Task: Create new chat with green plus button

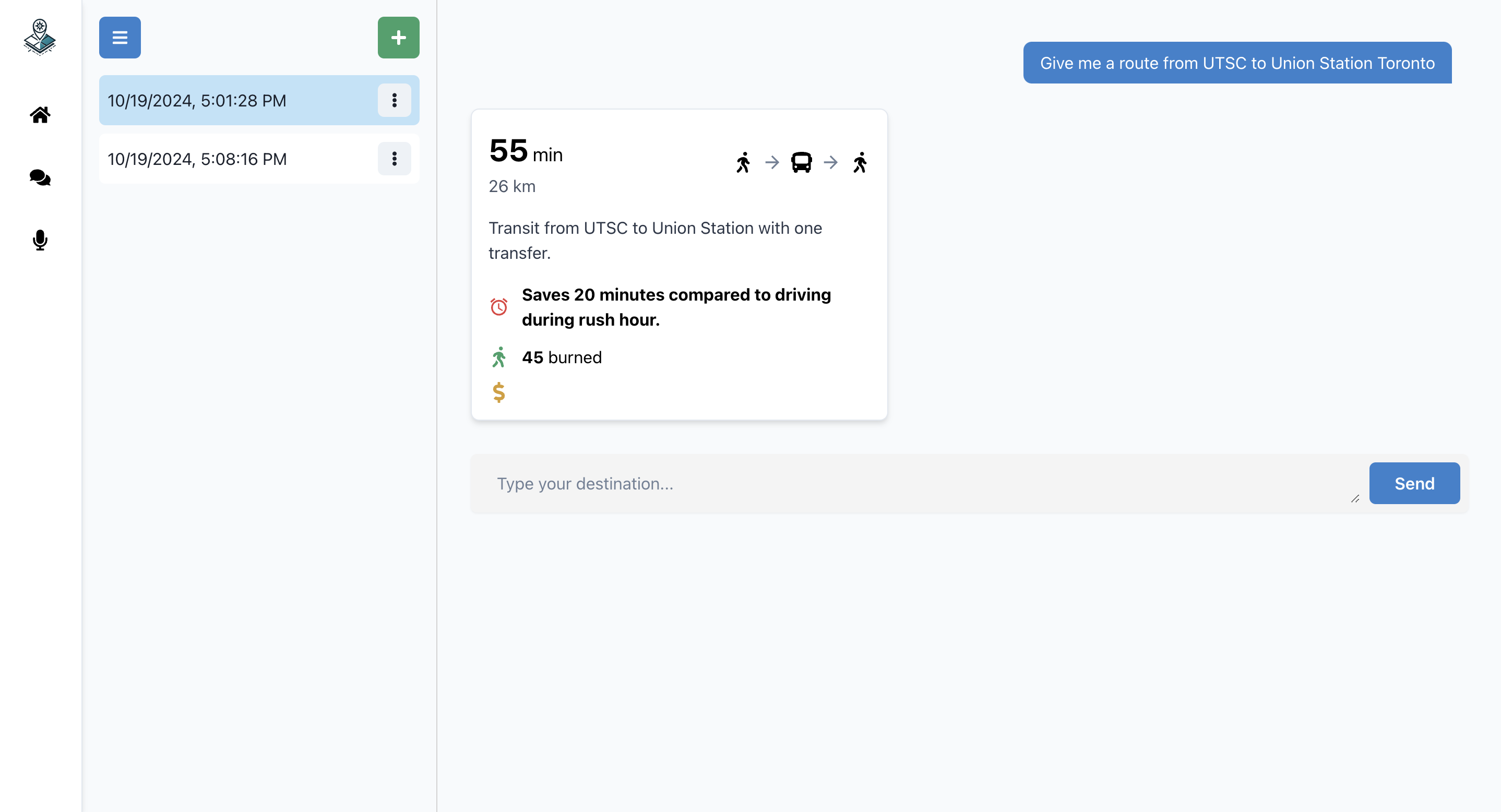Action: tap(398, 38)
